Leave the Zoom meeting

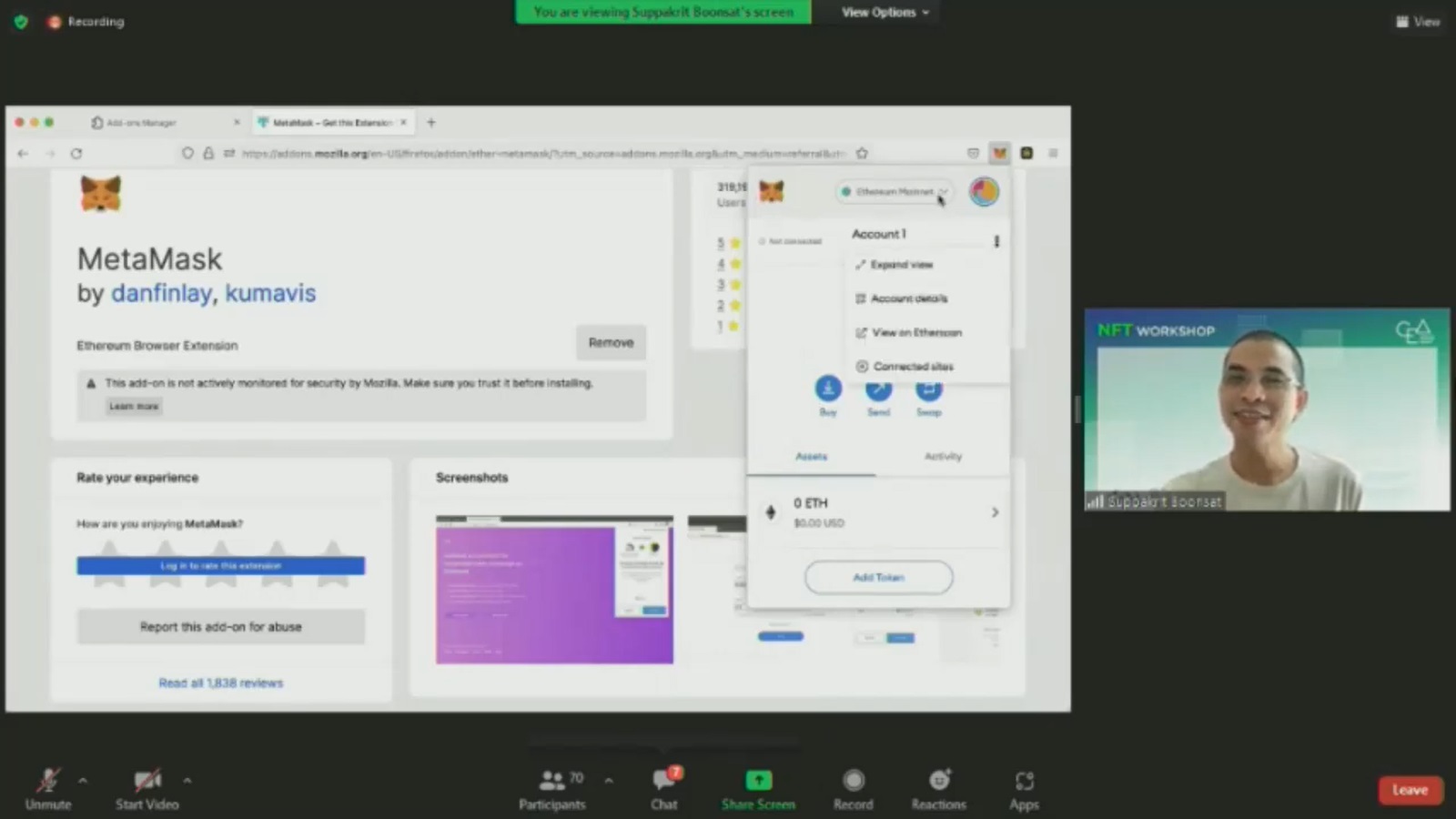pos(1410,790)
